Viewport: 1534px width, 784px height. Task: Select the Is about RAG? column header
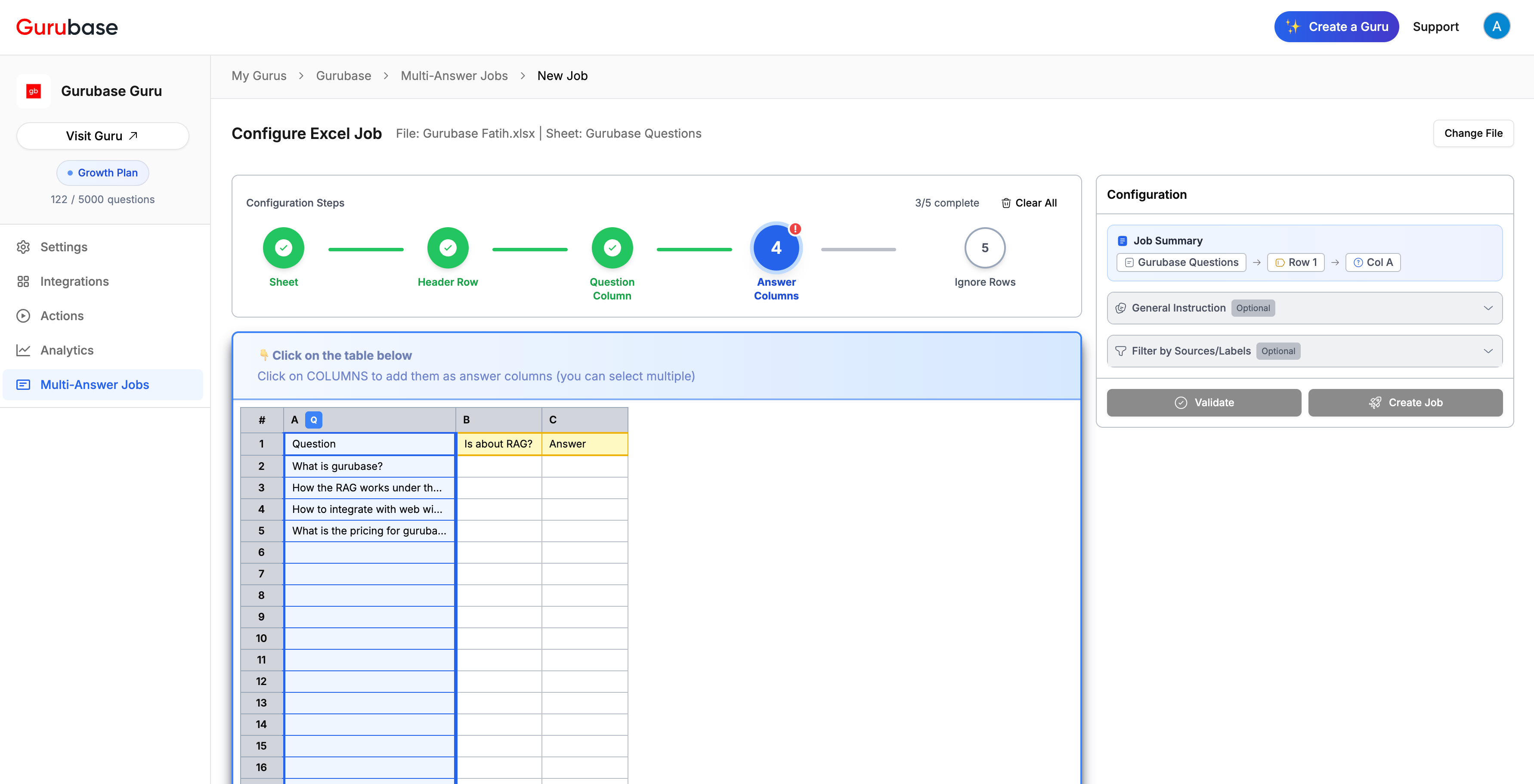coord(498,444)
